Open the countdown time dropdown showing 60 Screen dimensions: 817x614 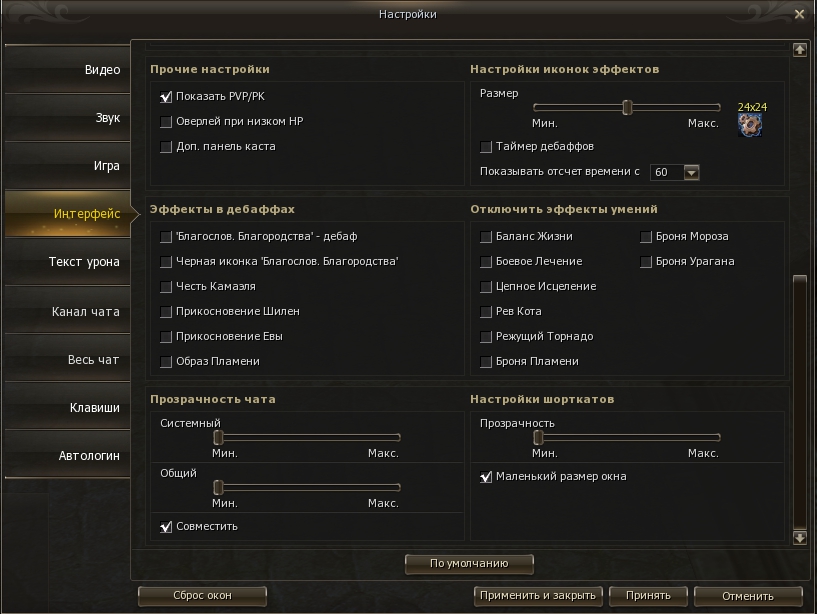click(x=691, y=172)
